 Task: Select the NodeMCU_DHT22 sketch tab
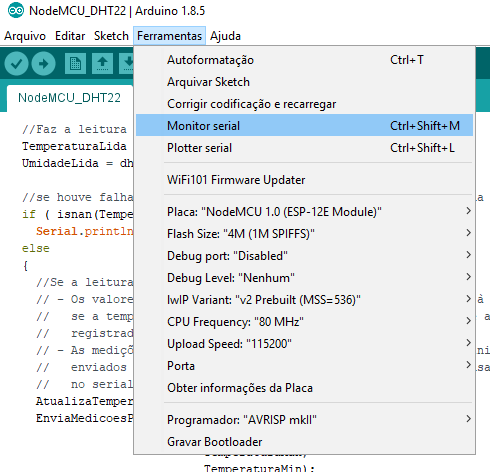(x=69, y=98)
